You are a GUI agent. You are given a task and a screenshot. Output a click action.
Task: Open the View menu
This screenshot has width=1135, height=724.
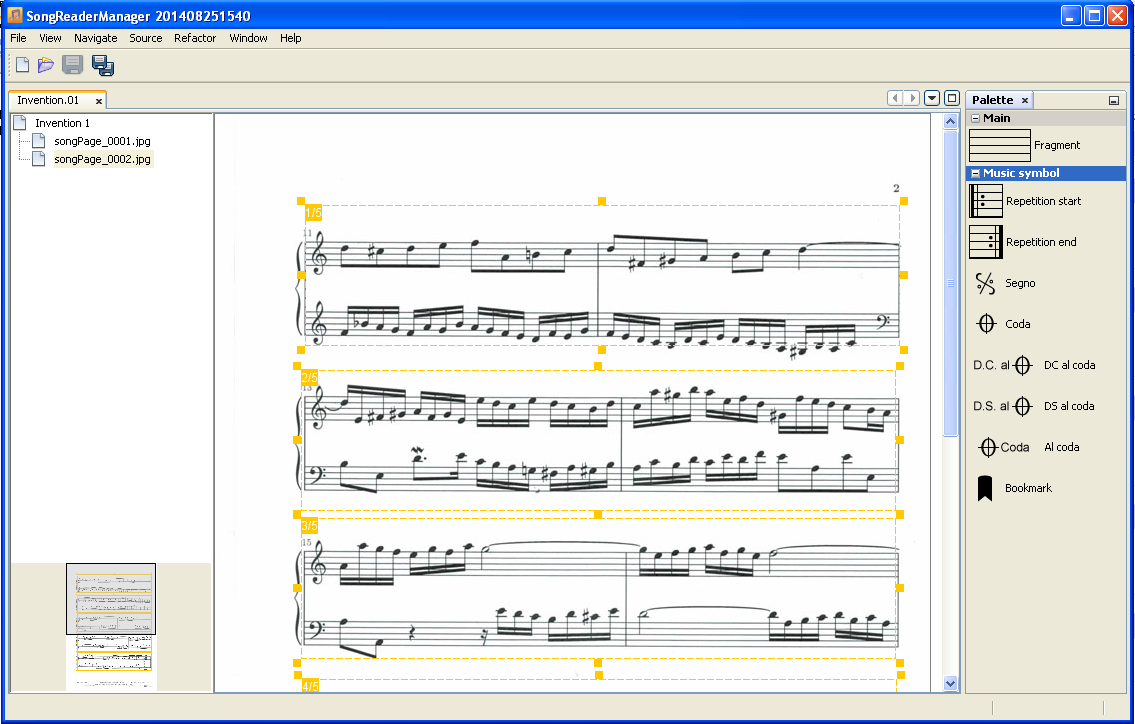(x=50, y=38)
